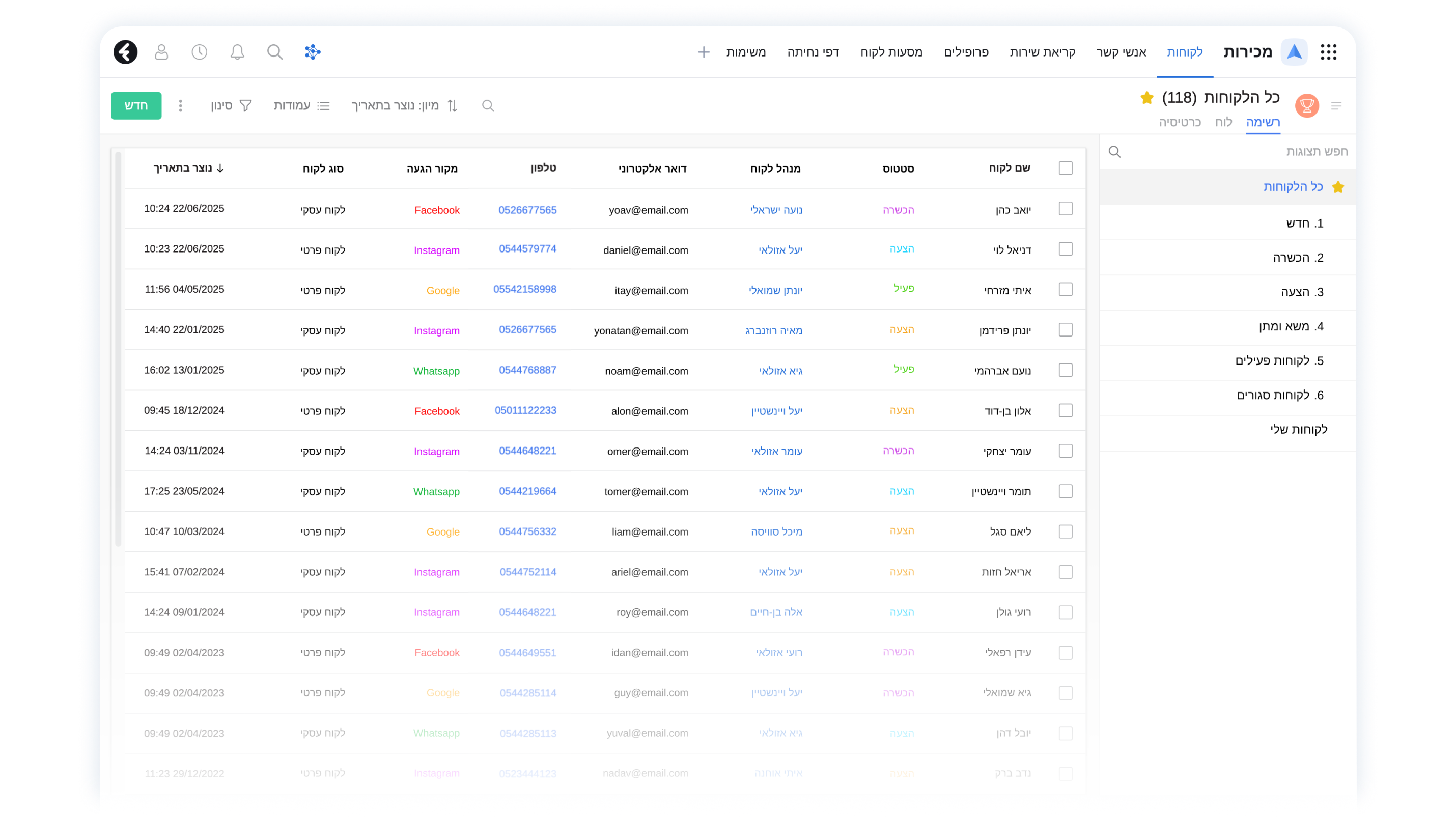
Task: Click the orange trophy icon
Action: pos(1307,105)
